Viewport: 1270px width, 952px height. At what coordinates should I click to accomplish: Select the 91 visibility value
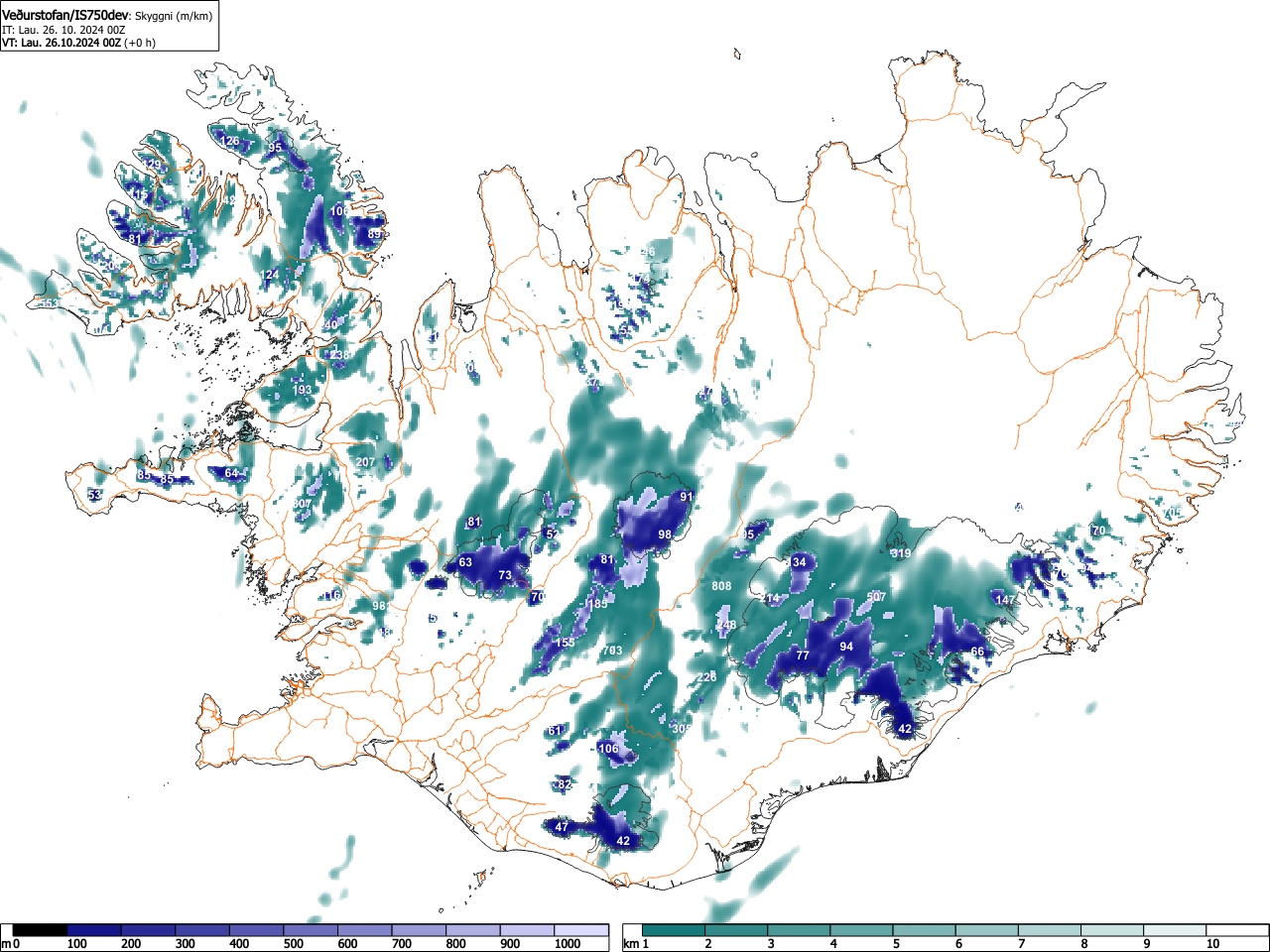click(x=686, y=497)
